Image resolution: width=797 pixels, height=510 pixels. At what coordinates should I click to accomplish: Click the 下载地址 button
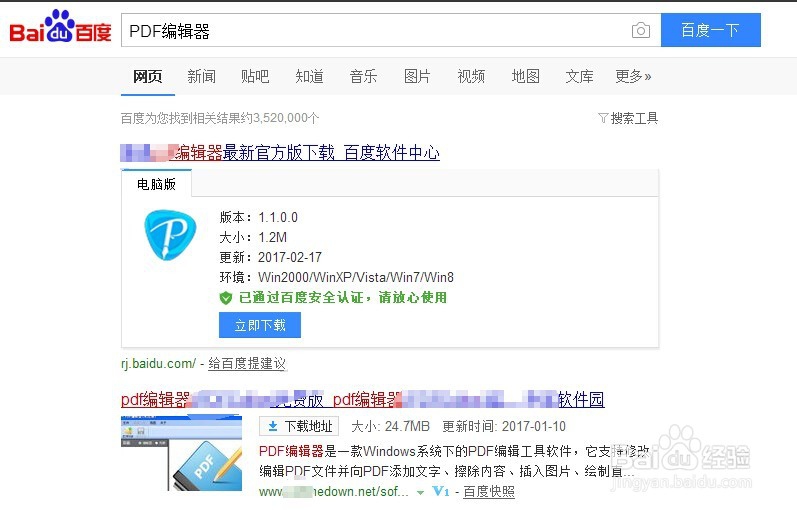coord(299,427)
